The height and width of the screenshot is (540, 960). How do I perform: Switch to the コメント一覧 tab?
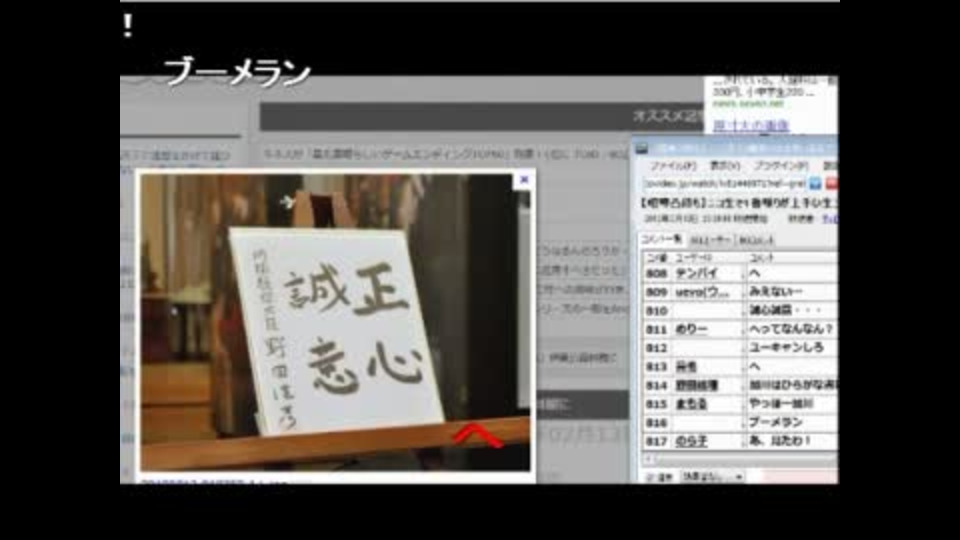coord(661,239)
